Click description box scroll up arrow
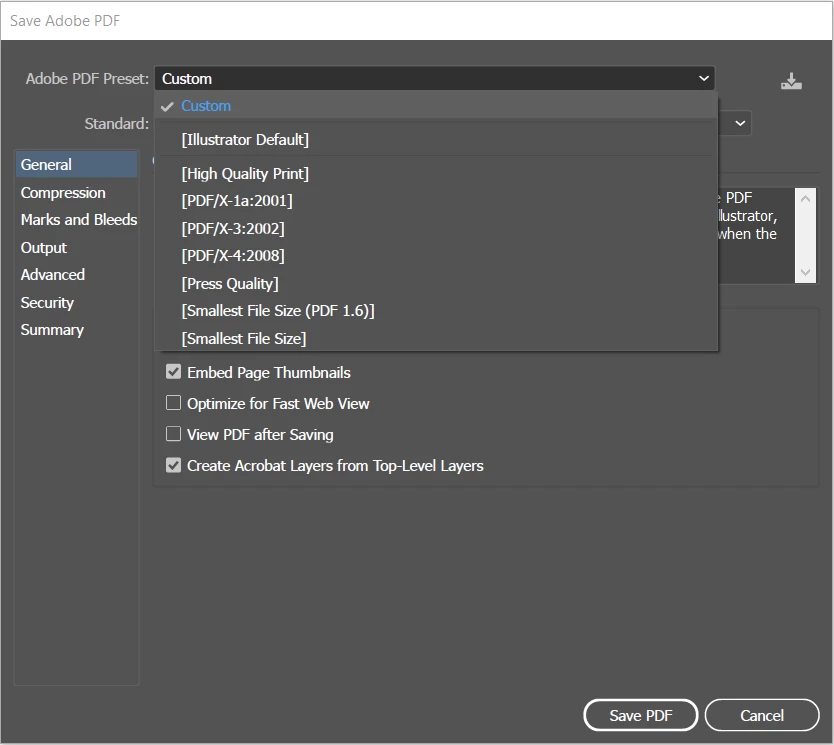The height and width of the screenshot is (745, 834). pyautogui.click(x=805, y=199)
